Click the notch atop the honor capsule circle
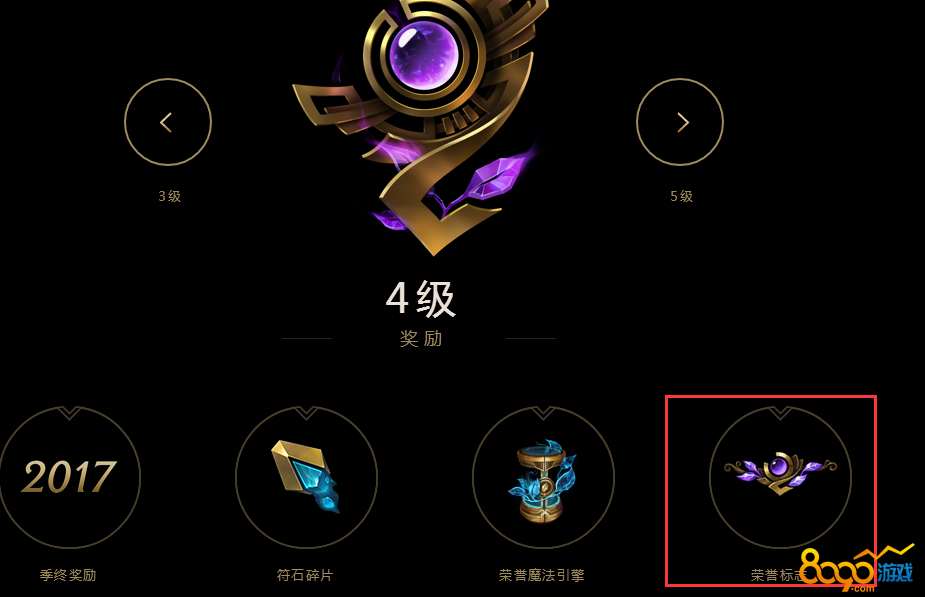 click(x=543, y=412)
